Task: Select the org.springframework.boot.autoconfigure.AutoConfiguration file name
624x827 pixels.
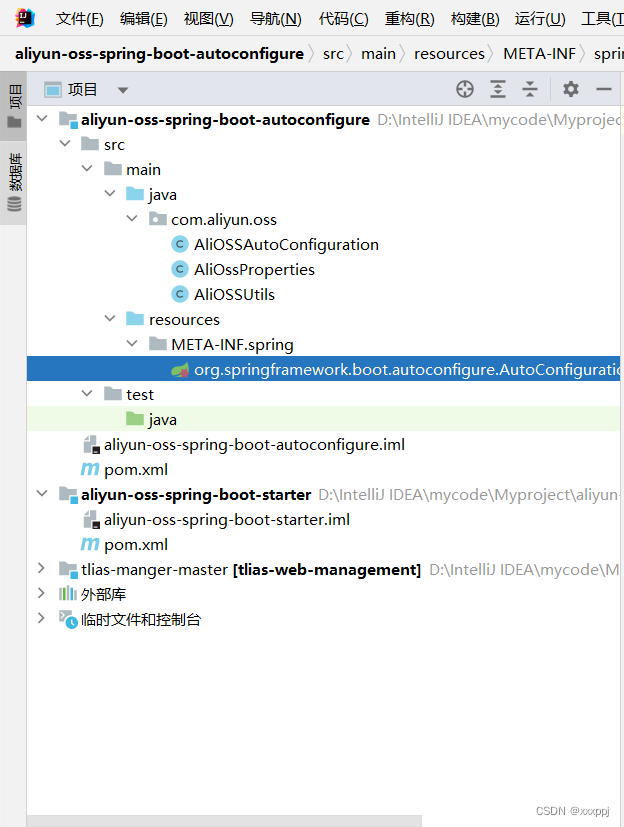Action: click(x=407, y=370)
